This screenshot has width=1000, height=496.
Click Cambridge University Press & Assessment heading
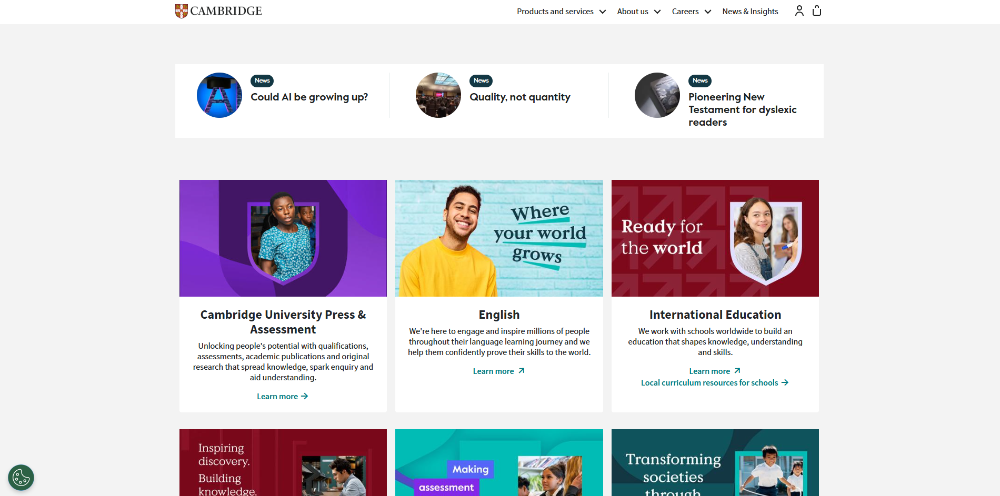click(283, 322)
